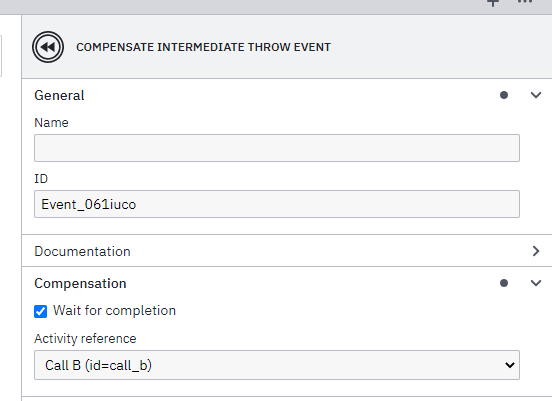Click the Activity reference label
The width and height of the screenshot is (552, 401).
point(85,338)
